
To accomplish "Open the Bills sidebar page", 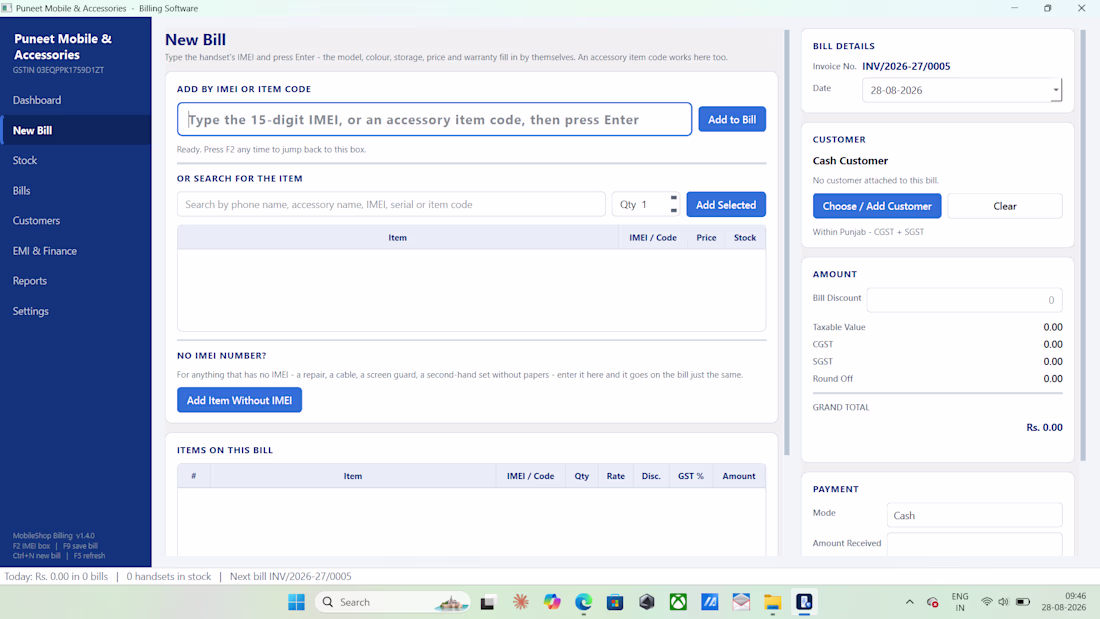I will 76,191.
